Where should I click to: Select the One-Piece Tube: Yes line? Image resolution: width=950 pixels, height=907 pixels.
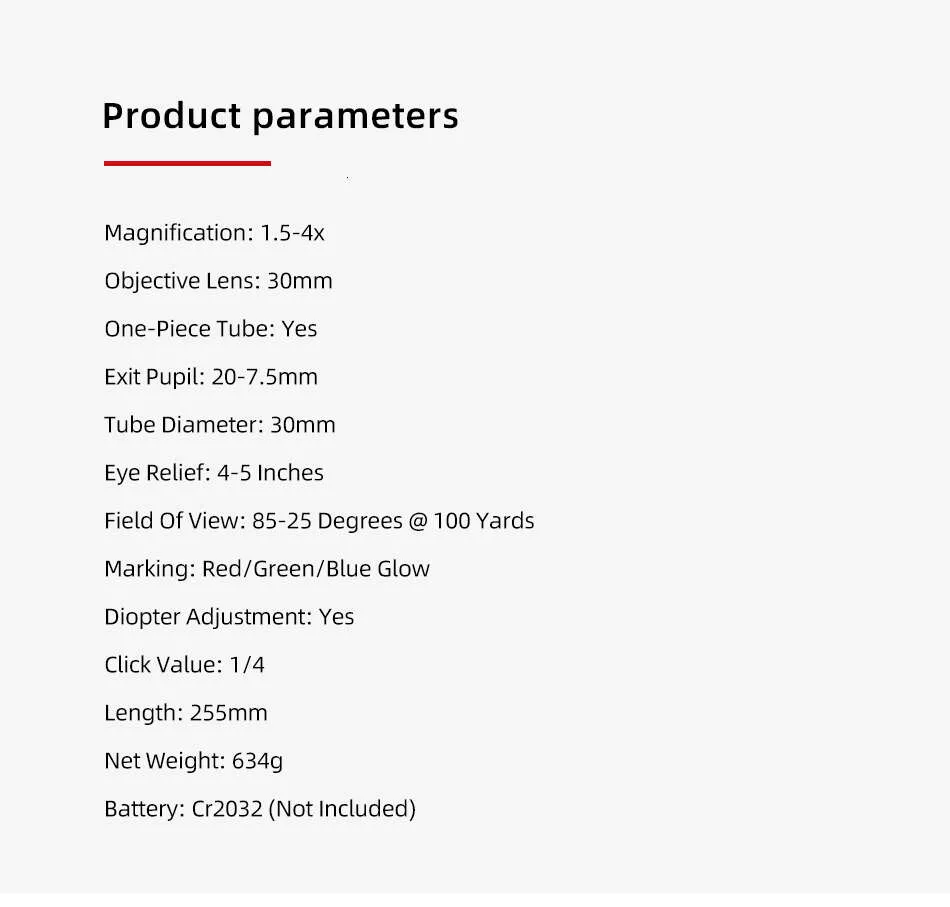pos(211,329)
